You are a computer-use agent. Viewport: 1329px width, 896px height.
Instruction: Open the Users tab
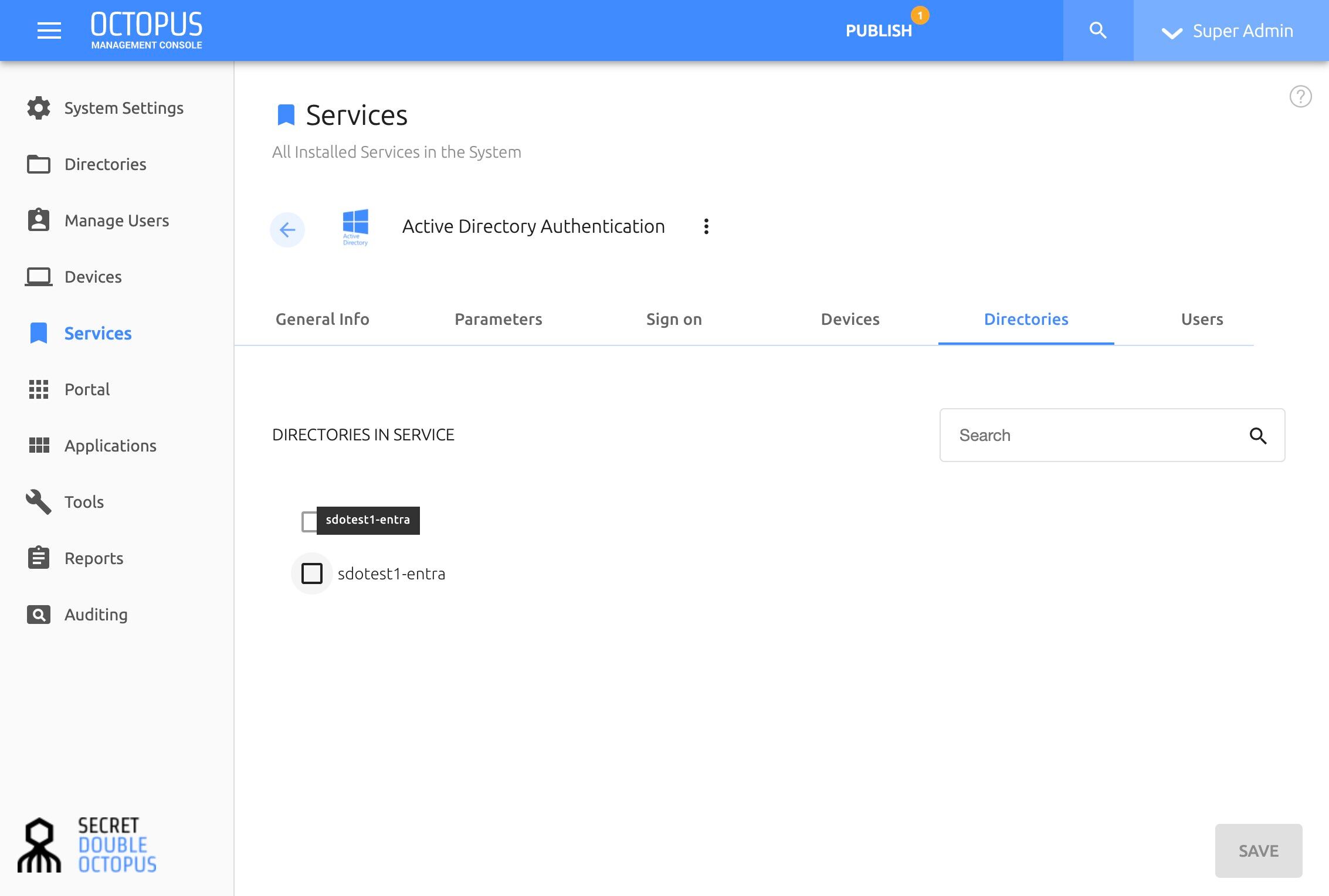pos(1202,319)
